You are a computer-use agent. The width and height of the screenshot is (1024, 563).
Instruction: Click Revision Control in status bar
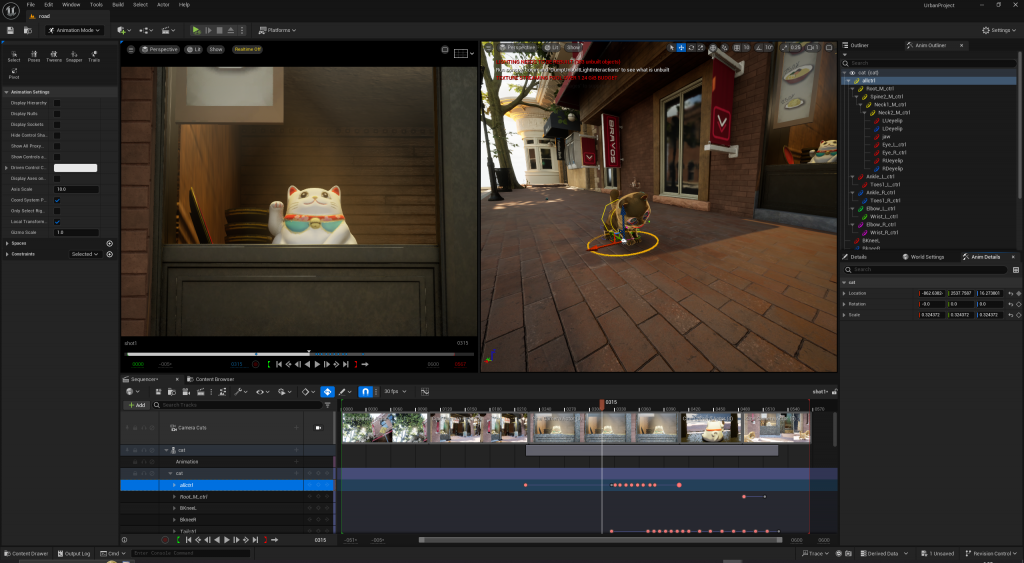[x=991, y=553]
